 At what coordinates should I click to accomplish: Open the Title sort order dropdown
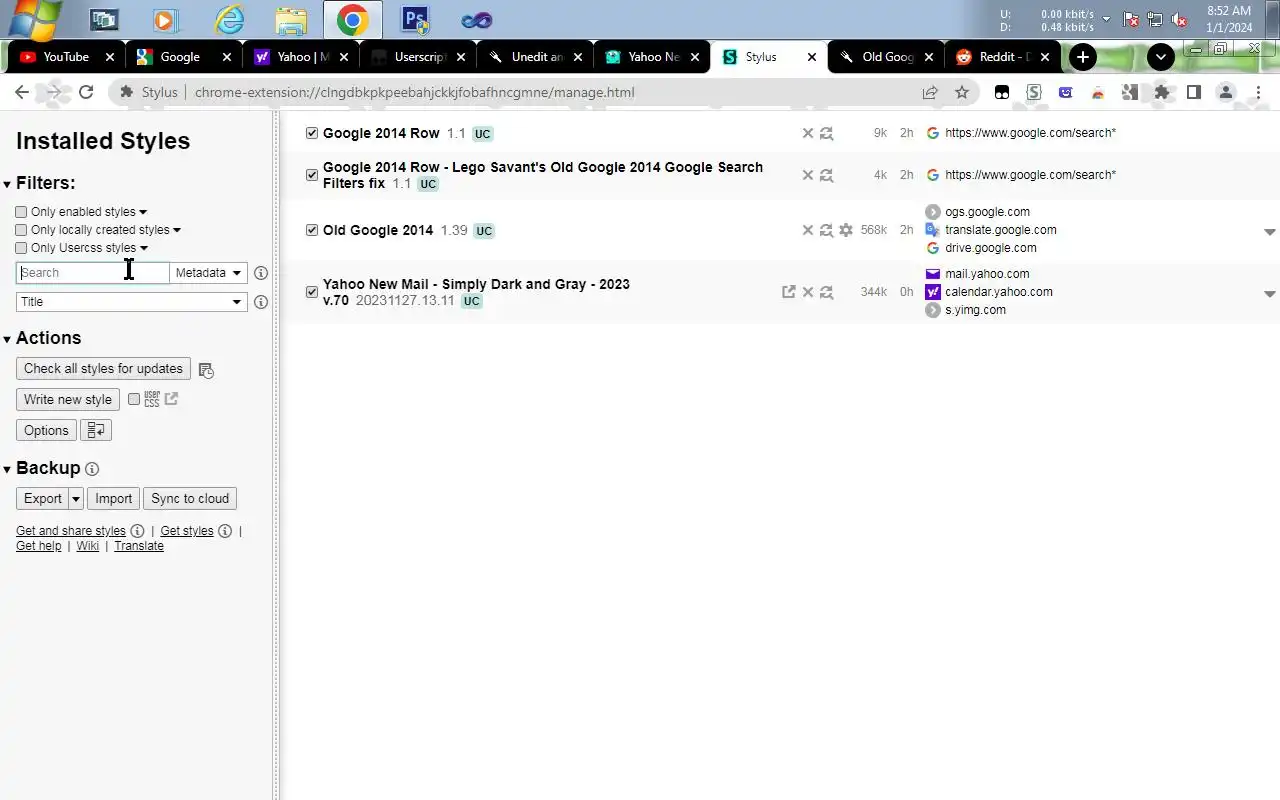point(131,302)
